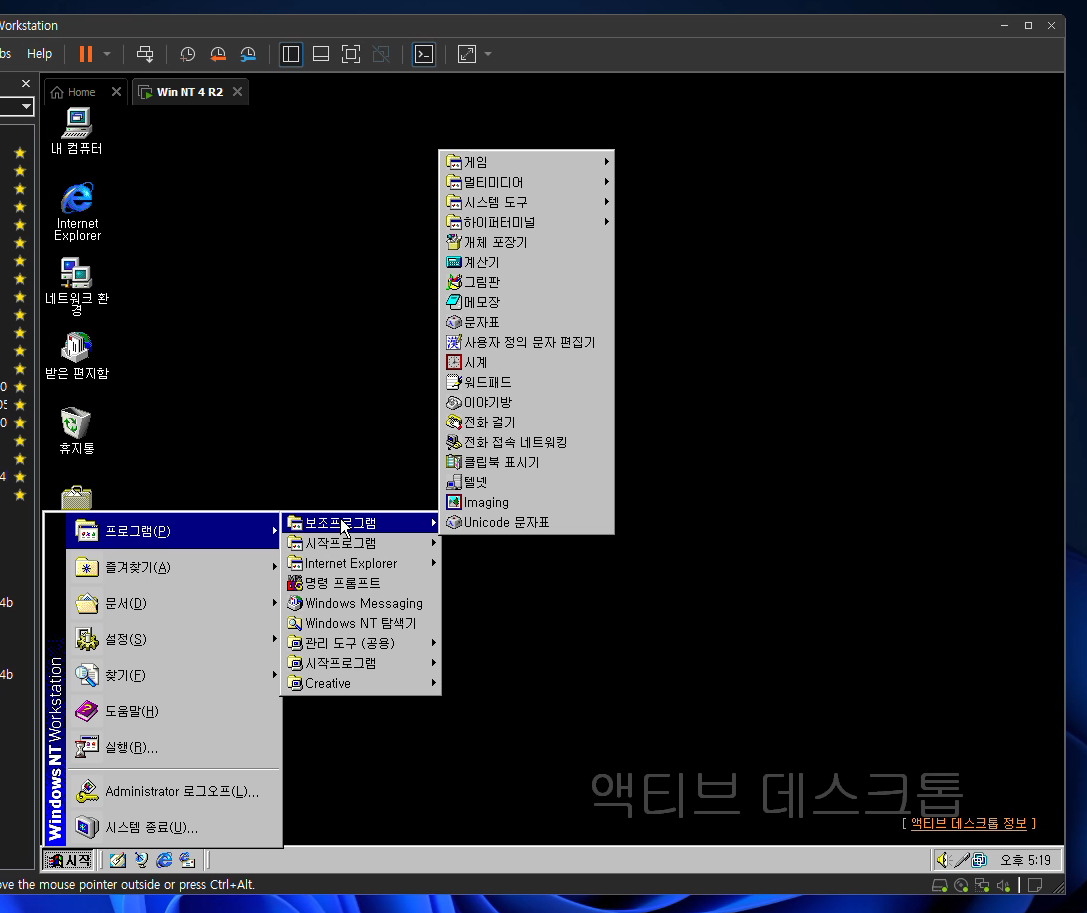Open 도움말(H) in the Start menu
The image size is (1087, 913).
pos(173,711)
